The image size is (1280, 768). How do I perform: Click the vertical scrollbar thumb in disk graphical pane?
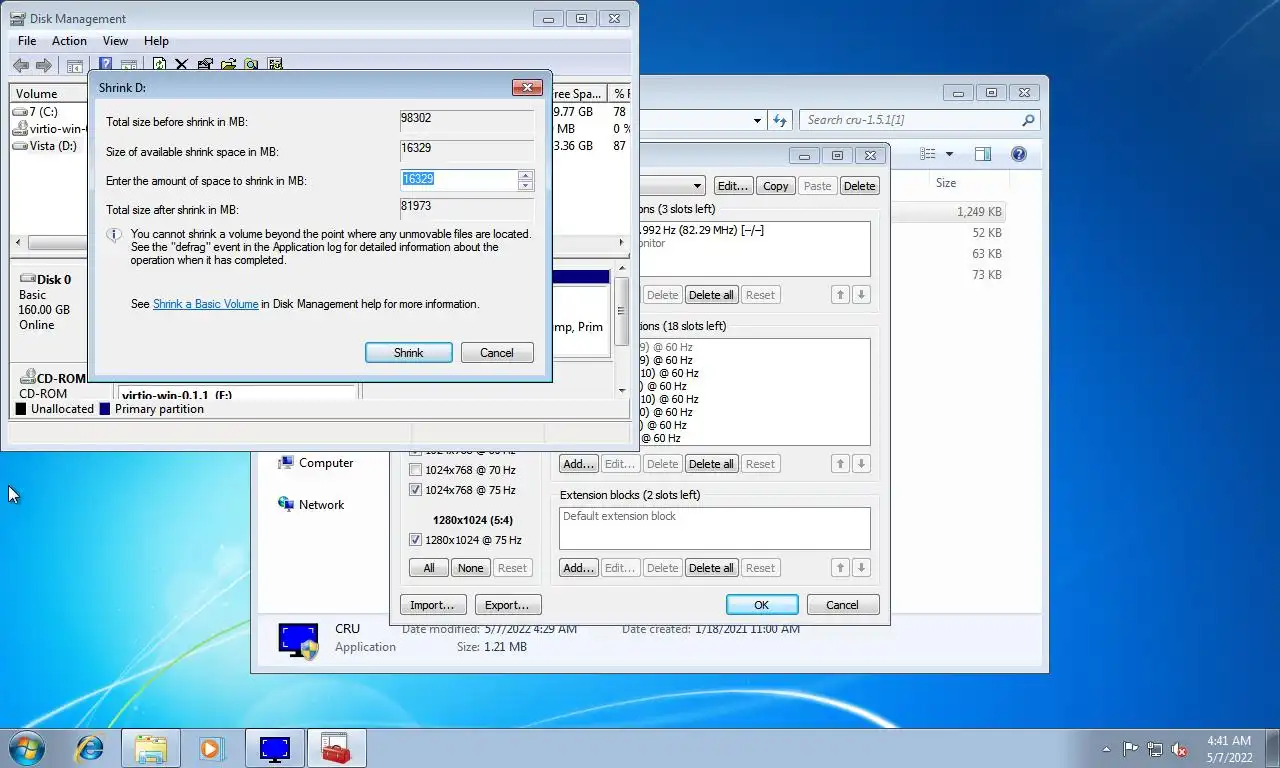[622, 311]
